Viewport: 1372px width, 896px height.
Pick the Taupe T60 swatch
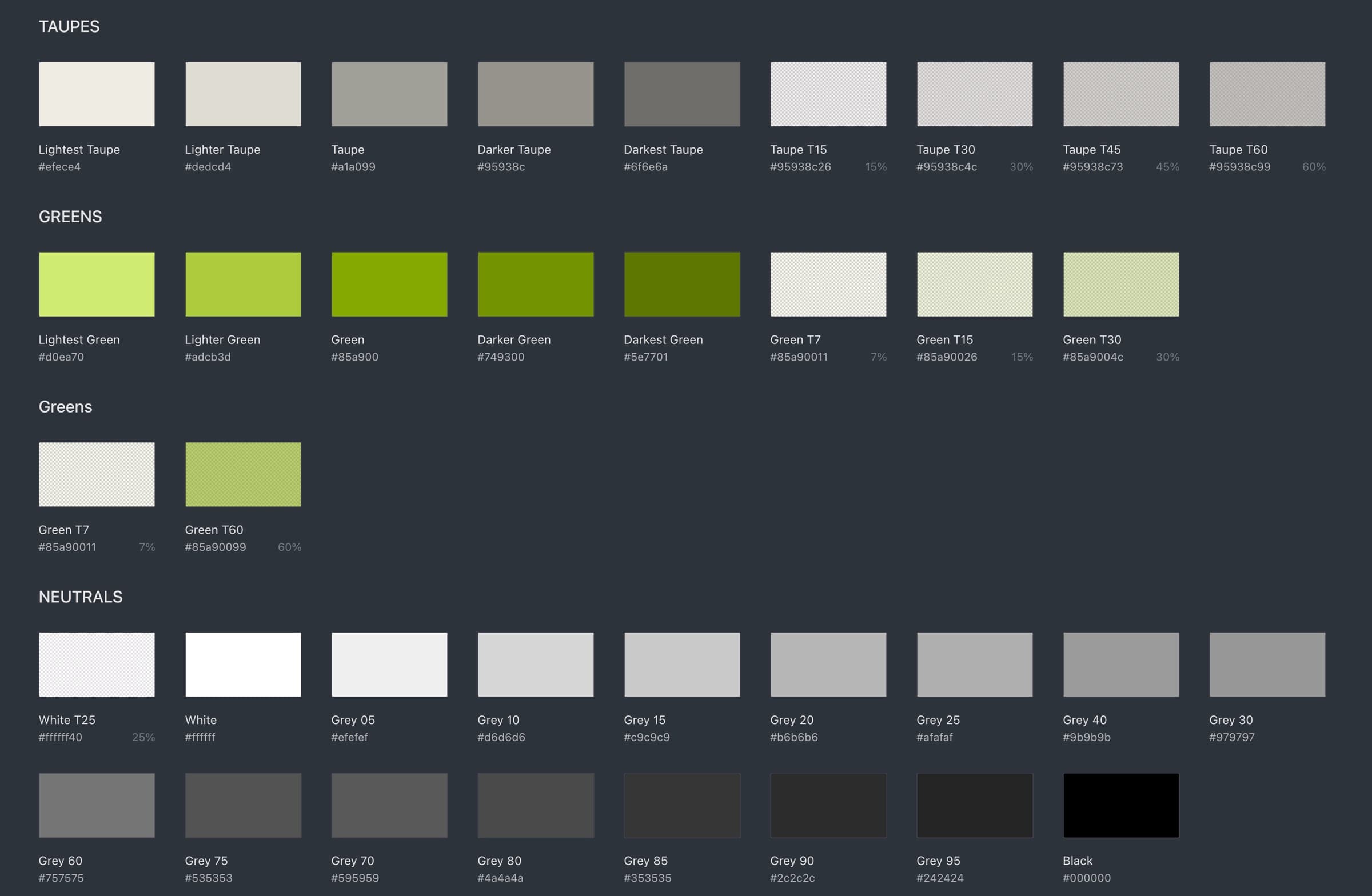pyautogui.click(x=1267, y=94)
